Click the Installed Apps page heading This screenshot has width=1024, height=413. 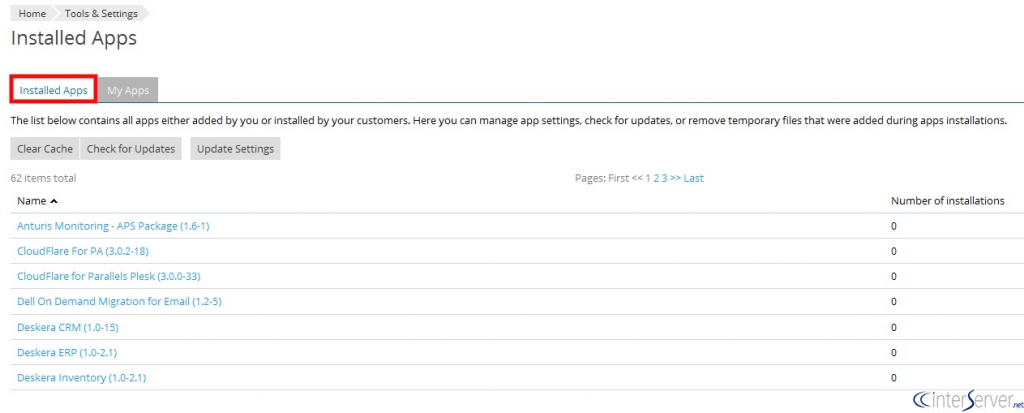pos(74,38)
